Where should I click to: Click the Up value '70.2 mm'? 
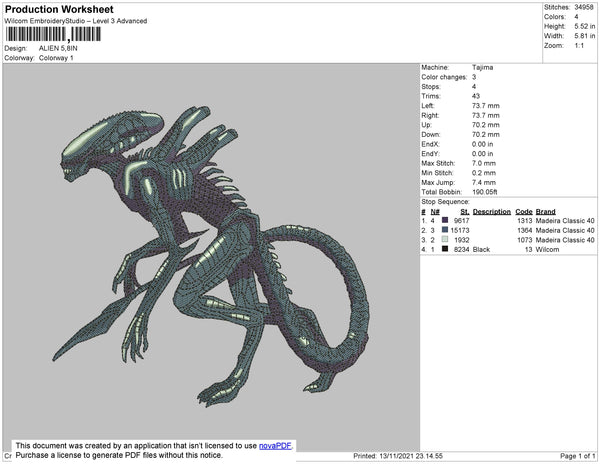pyautogui.click(x=486, y=125)
